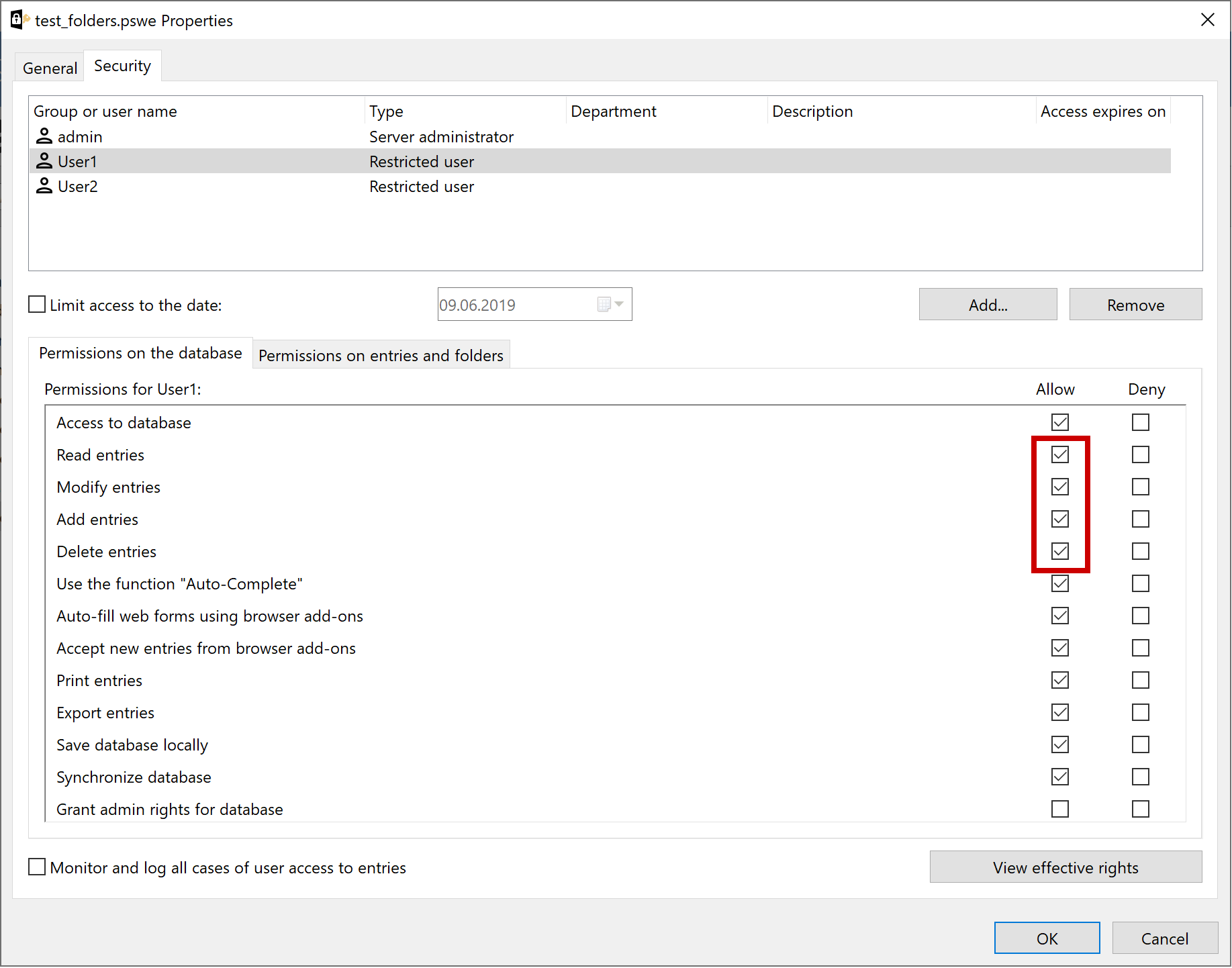Check Deny for Auto-fill web forms
This screenshot has width=1232, height=968.
1141,616
